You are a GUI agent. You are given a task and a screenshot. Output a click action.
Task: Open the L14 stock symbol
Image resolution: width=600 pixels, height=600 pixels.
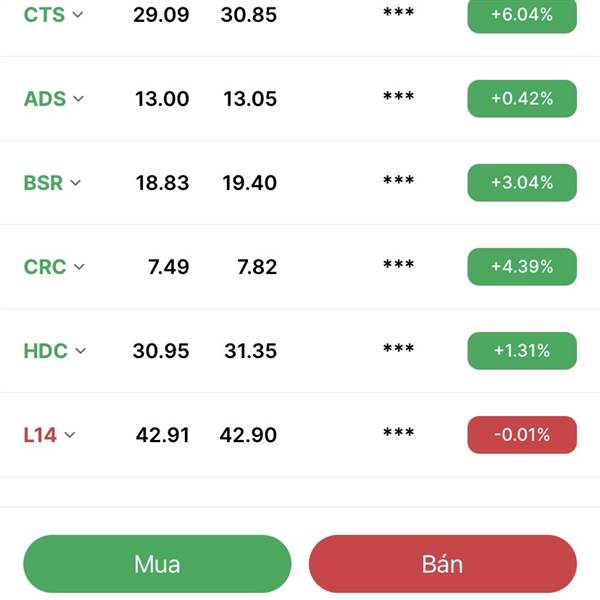point(40,435)
